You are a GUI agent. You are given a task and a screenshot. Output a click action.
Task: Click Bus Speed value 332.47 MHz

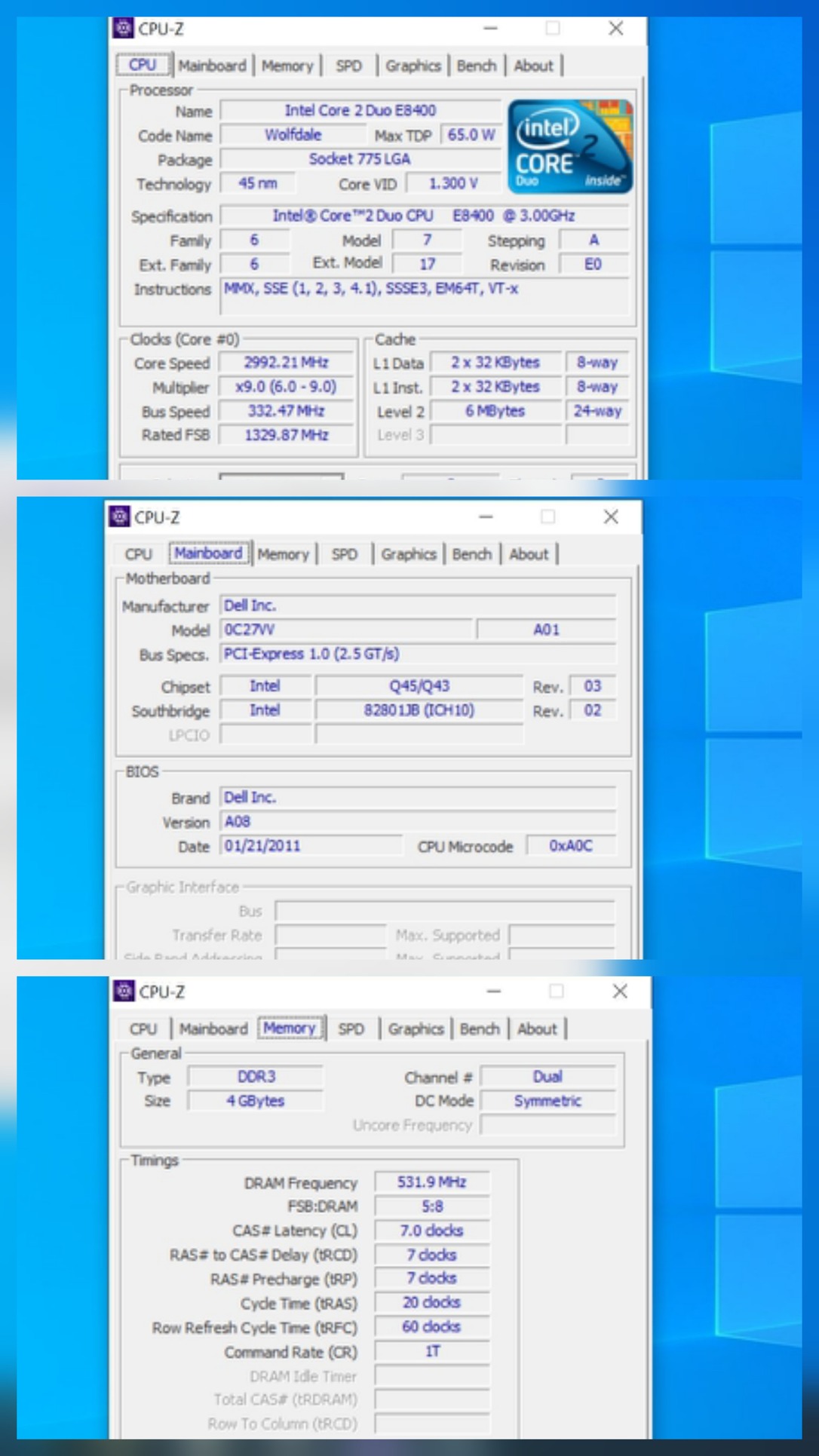(x=287, y=411)
